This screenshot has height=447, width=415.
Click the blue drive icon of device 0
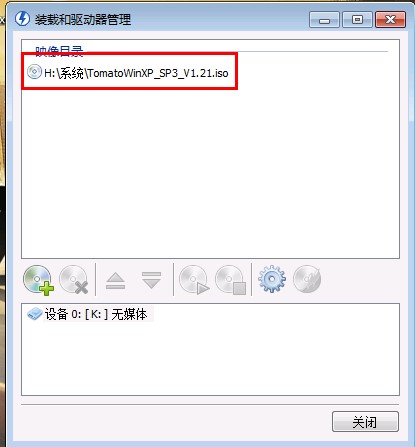pyautogui.click(x=35, y=314)
